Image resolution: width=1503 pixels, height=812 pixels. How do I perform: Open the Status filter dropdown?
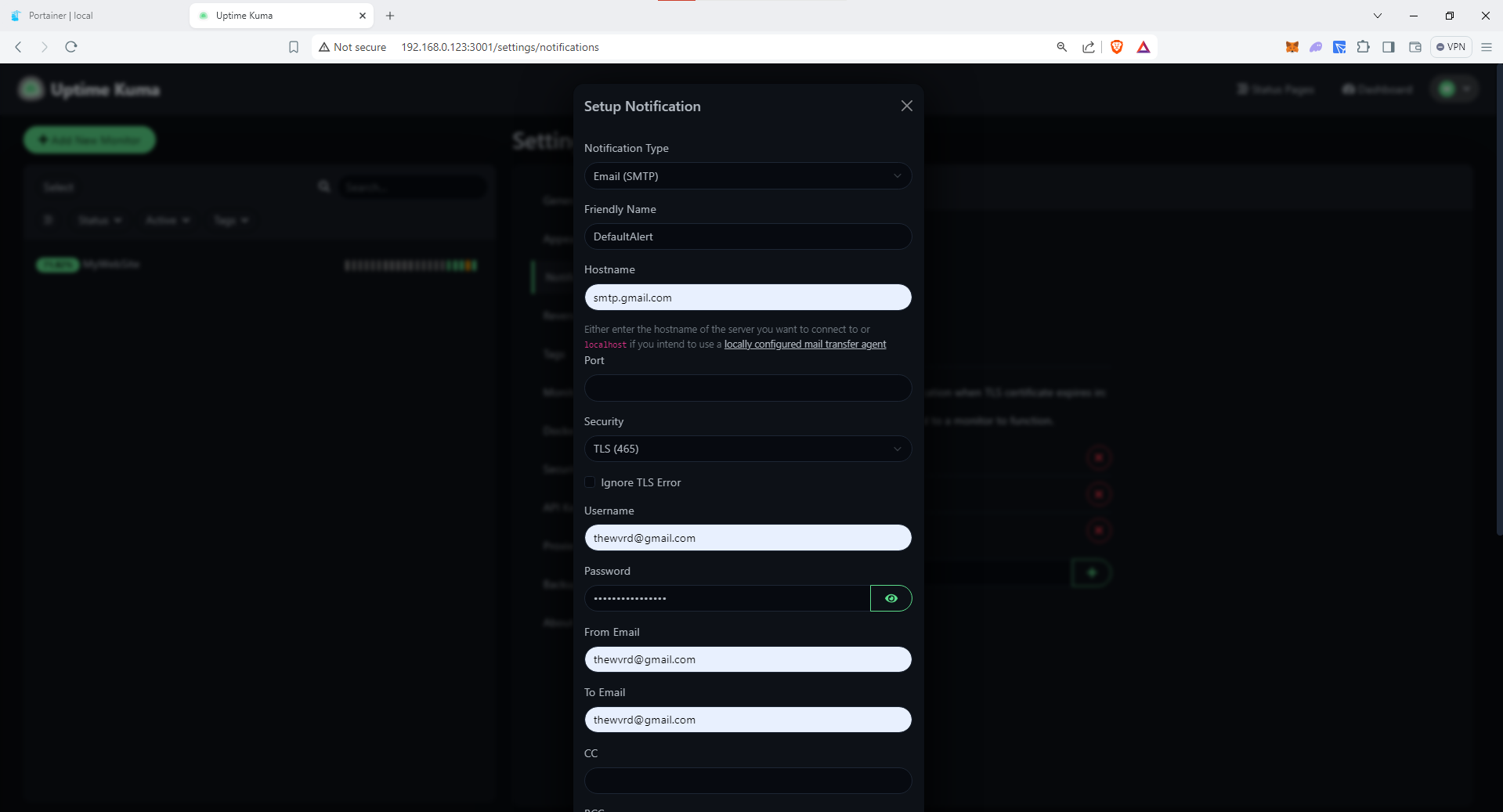[x=100, y=220]
